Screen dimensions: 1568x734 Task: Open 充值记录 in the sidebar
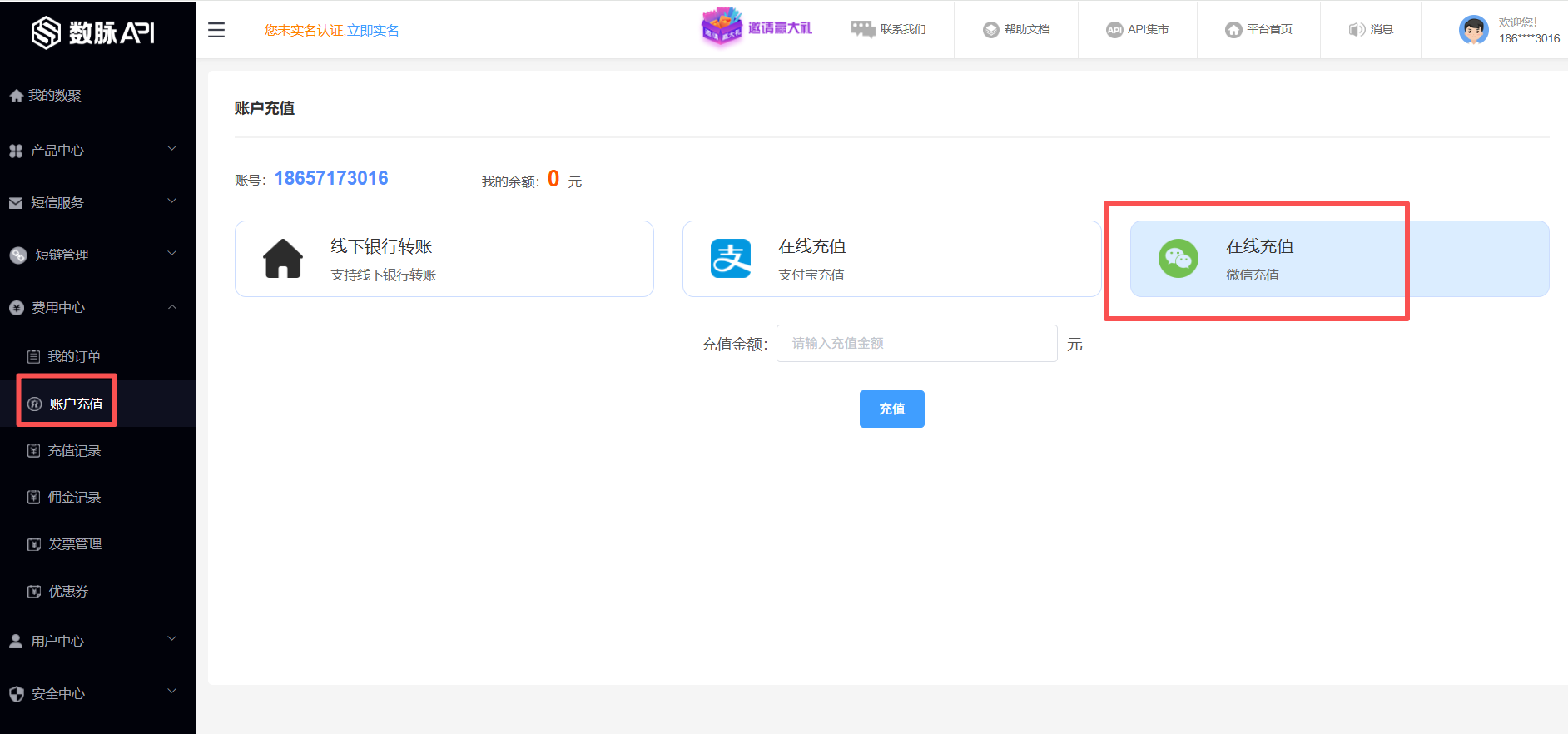coord(74,451)
